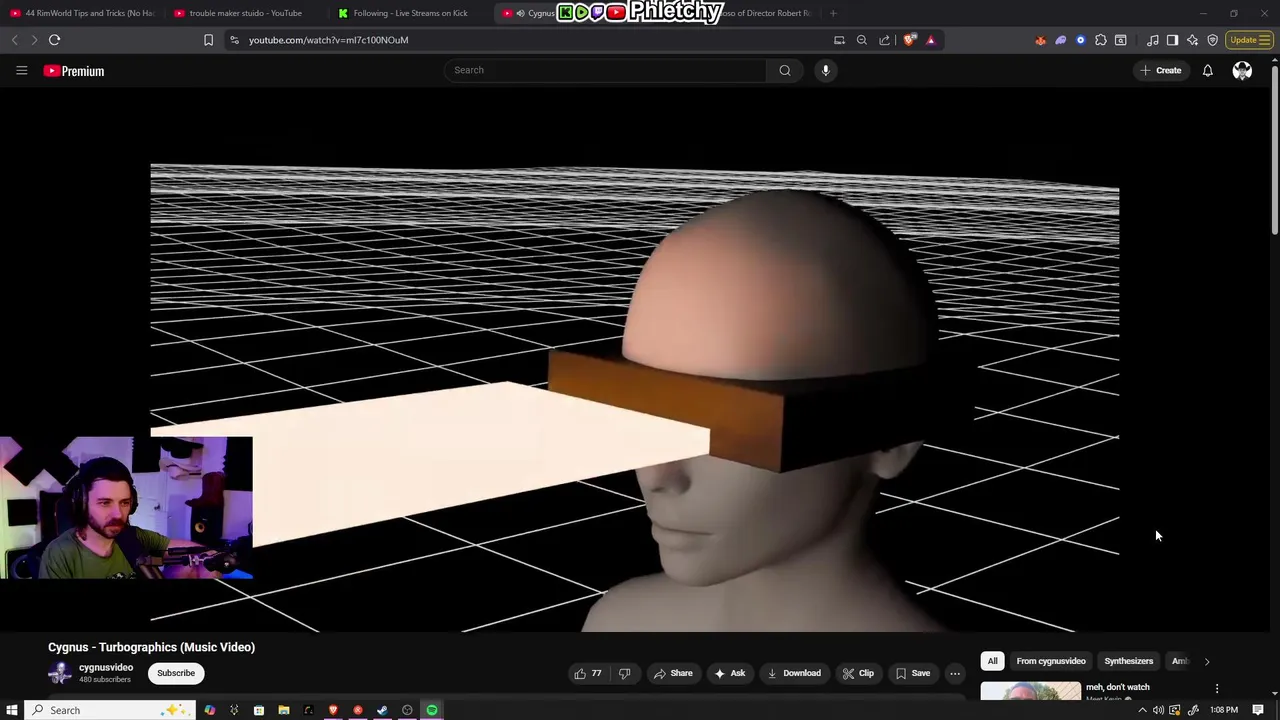Open Brave VPN shield icon
Screen dimensions: 1280x720
click(x=1212, y=40)
